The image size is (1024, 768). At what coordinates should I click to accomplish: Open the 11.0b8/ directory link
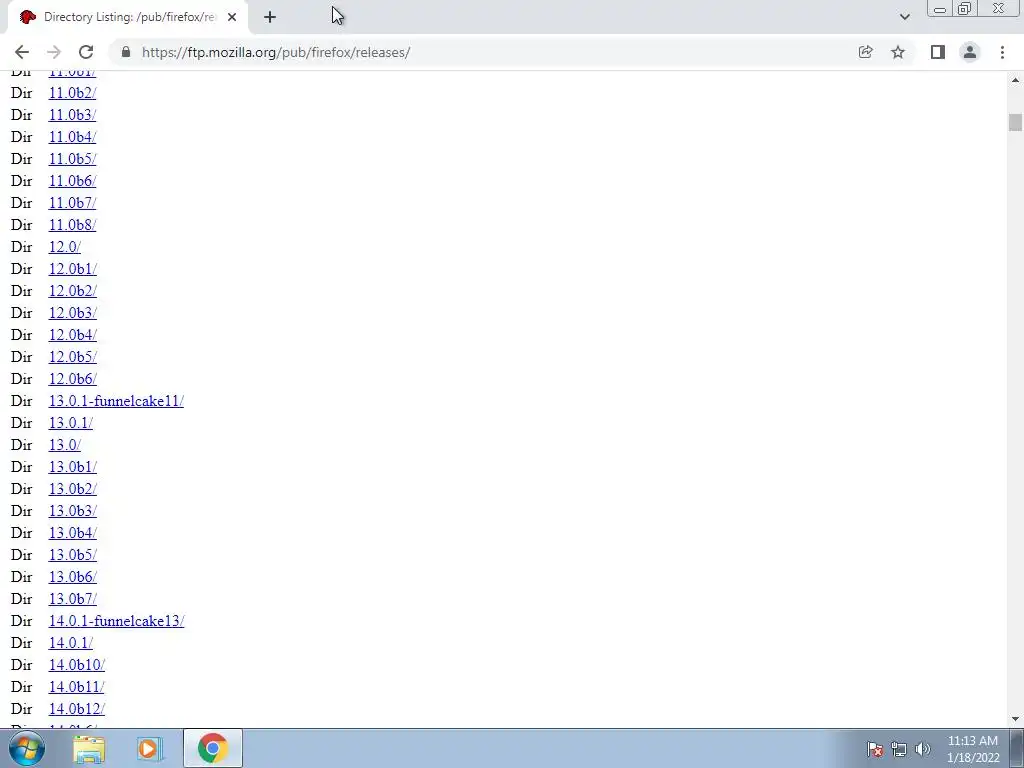click(72, 225)
